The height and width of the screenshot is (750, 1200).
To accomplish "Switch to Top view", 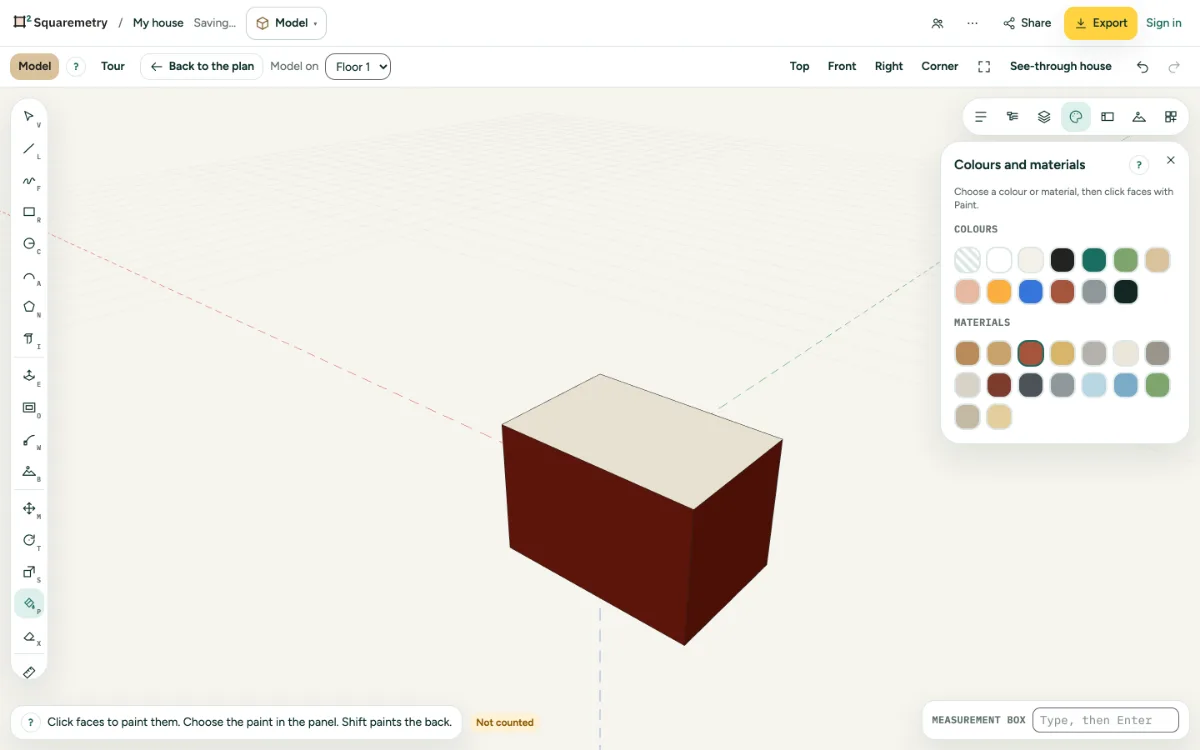I will click(800, 67).
